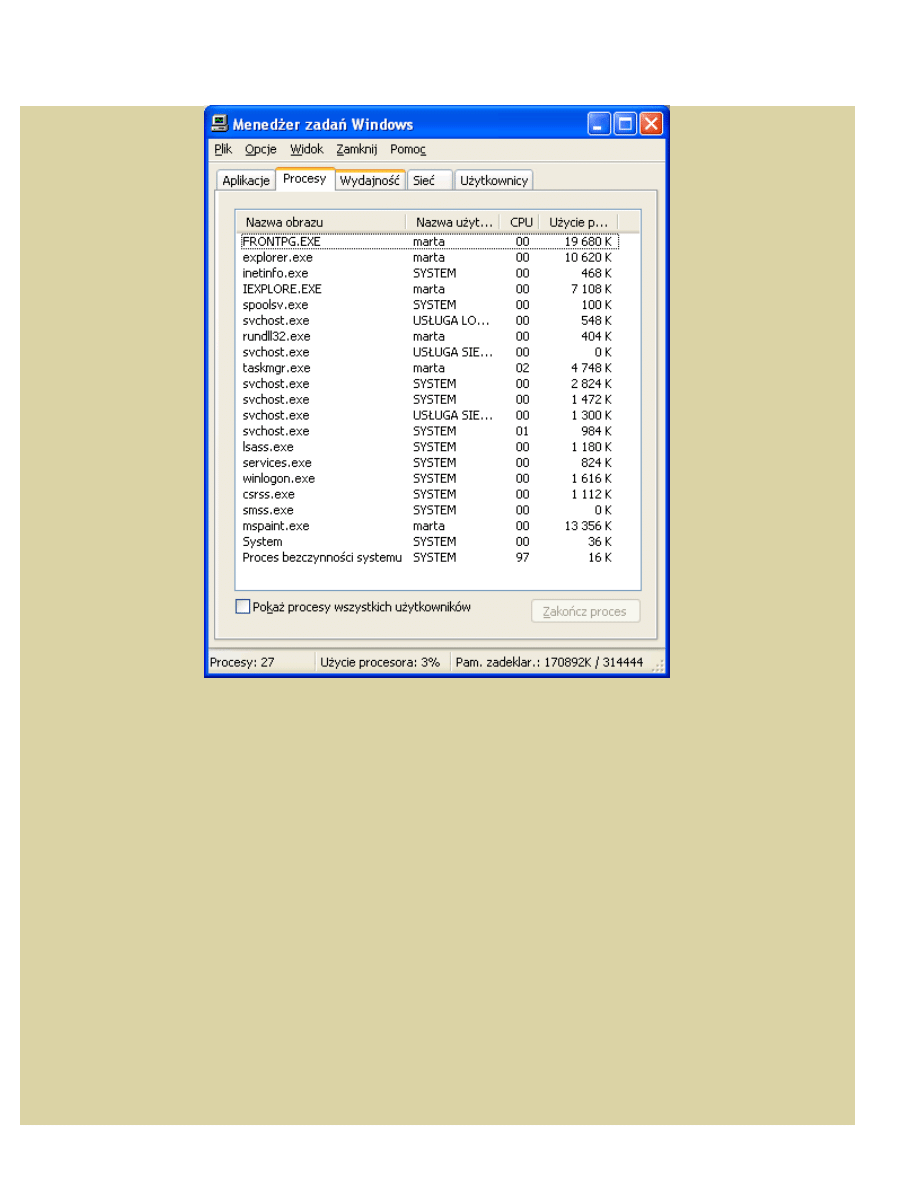The height and width of the screenshot is (1188, 918).
Task: Close the Menedżer zadań Windows window
Action: (x=651, y=124)
